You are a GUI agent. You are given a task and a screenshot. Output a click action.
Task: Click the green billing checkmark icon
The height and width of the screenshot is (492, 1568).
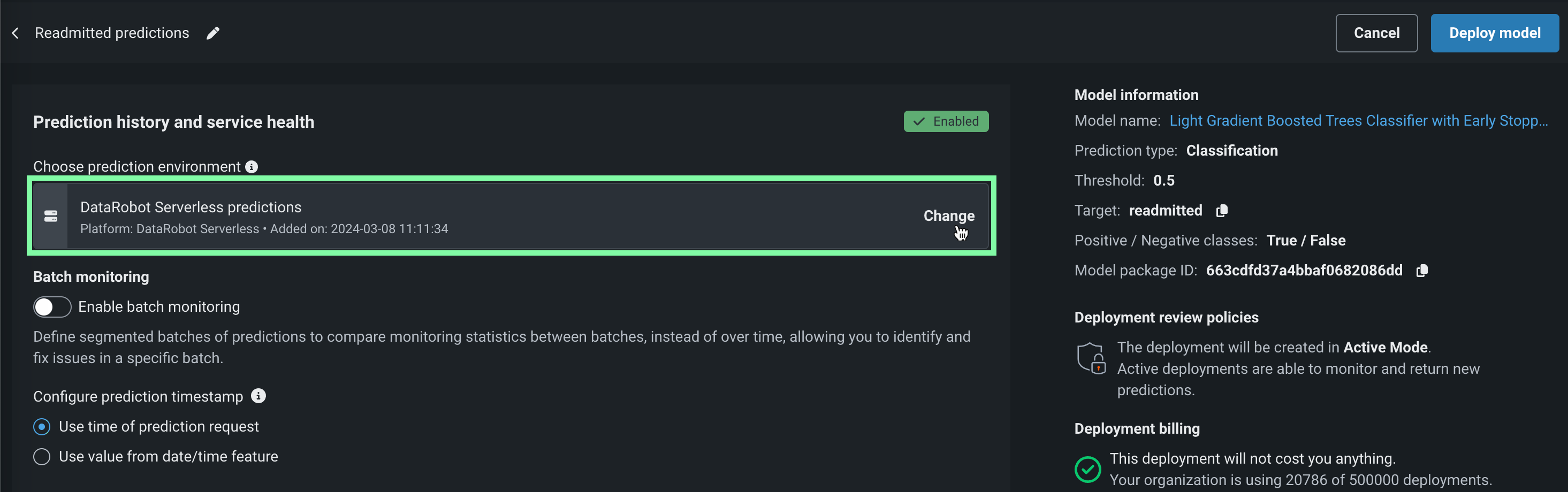point(1087,469)
